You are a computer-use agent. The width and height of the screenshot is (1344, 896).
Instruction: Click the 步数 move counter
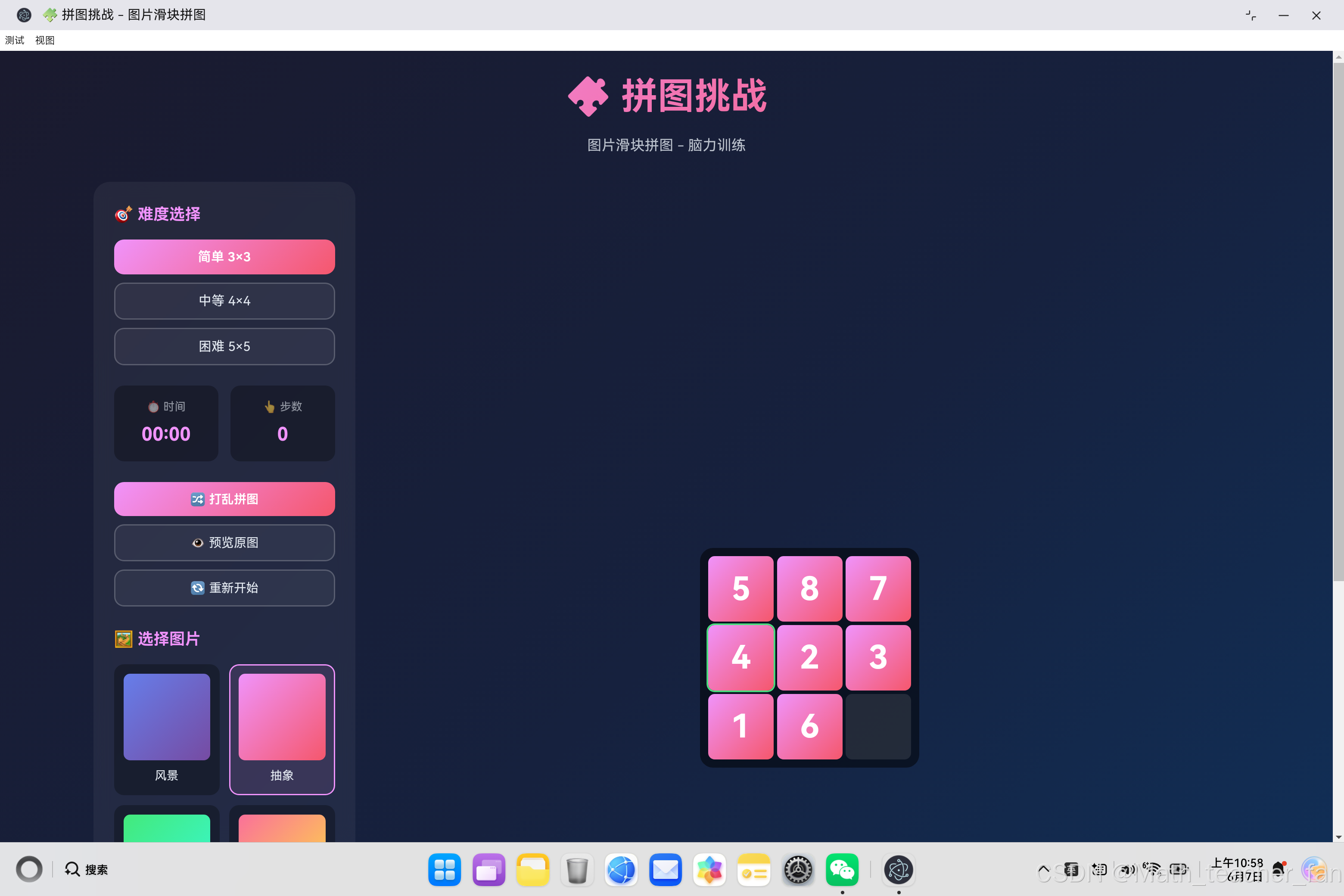(282, 423)
